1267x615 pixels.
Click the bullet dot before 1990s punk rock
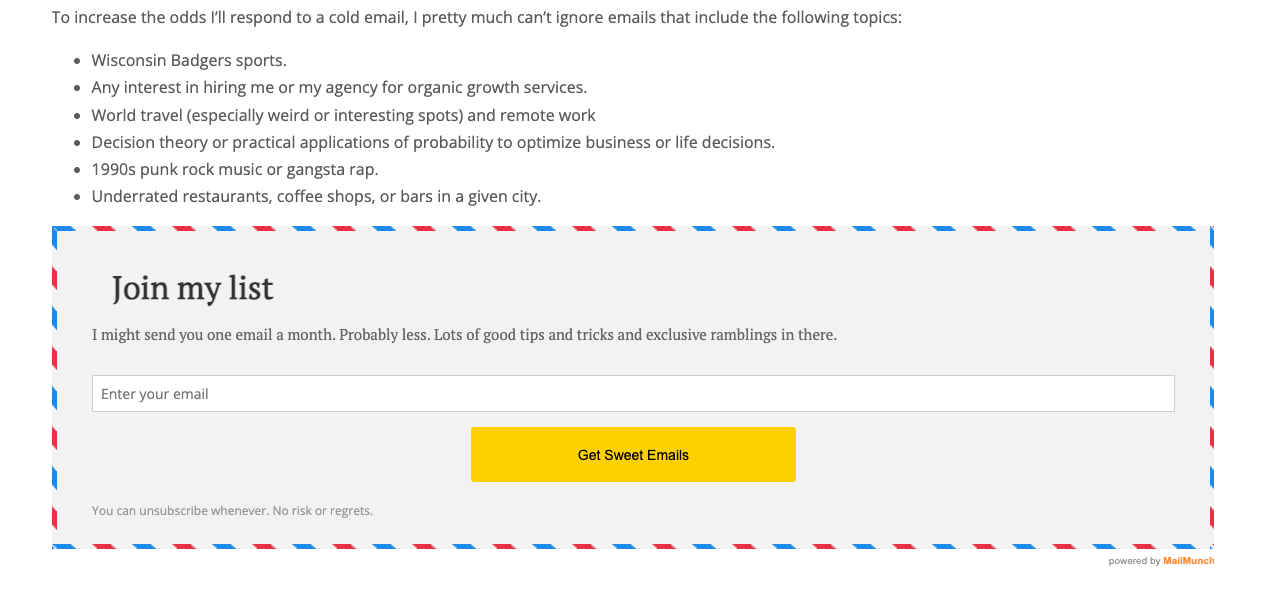tap(77, 169)
